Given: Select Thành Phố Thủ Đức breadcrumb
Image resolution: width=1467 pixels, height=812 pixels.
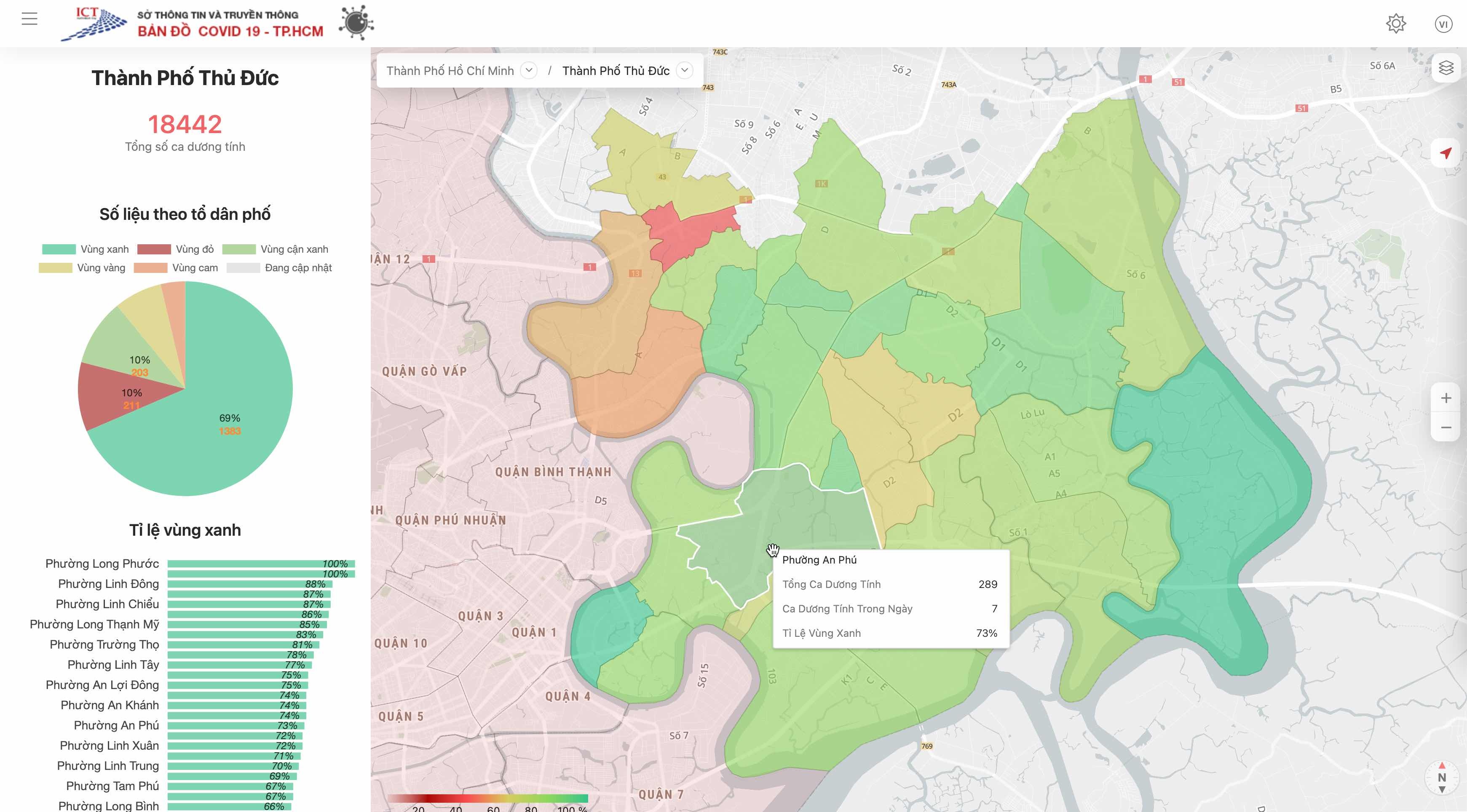Looking at the screenshot, I should (616, 71).
